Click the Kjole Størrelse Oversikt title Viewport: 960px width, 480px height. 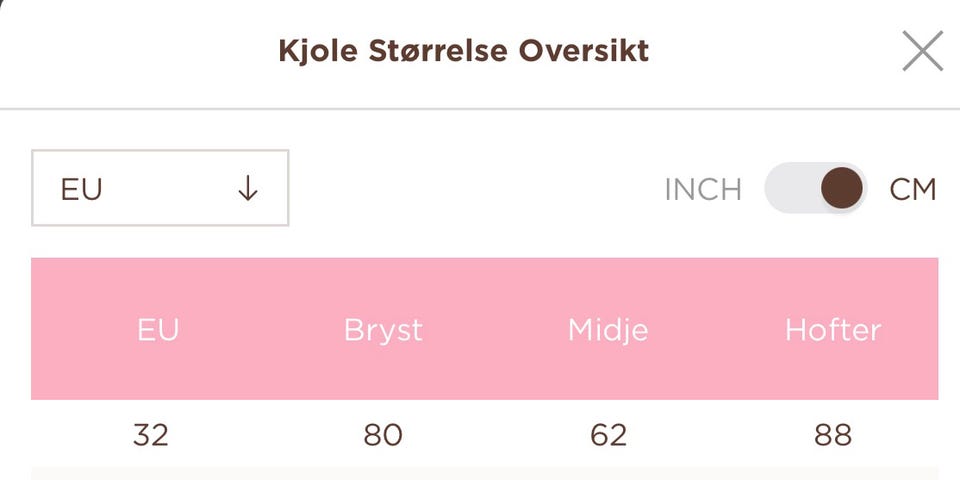click(x=463, y=51)
